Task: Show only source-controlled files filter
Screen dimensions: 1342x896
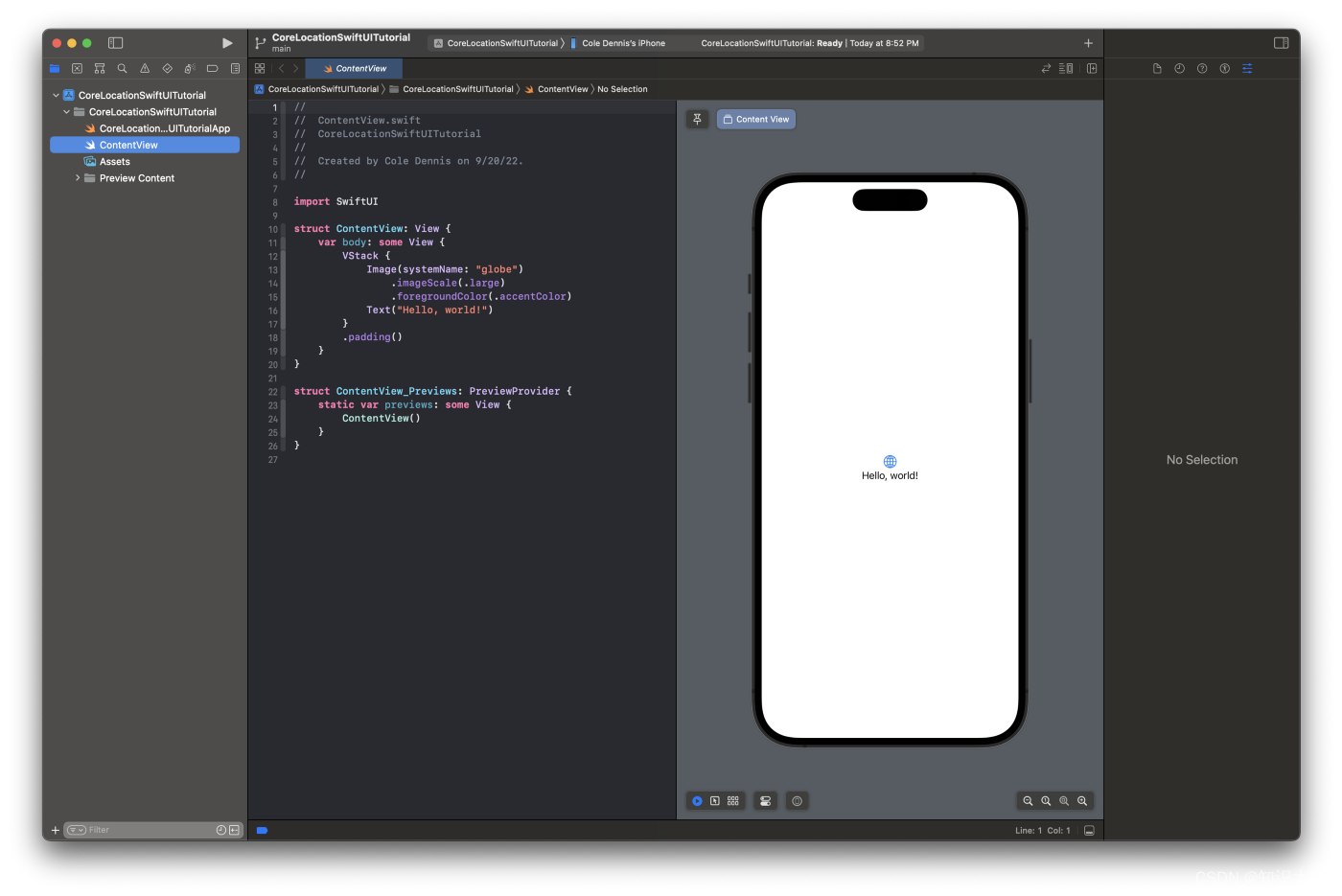Action: click(234, 830)
